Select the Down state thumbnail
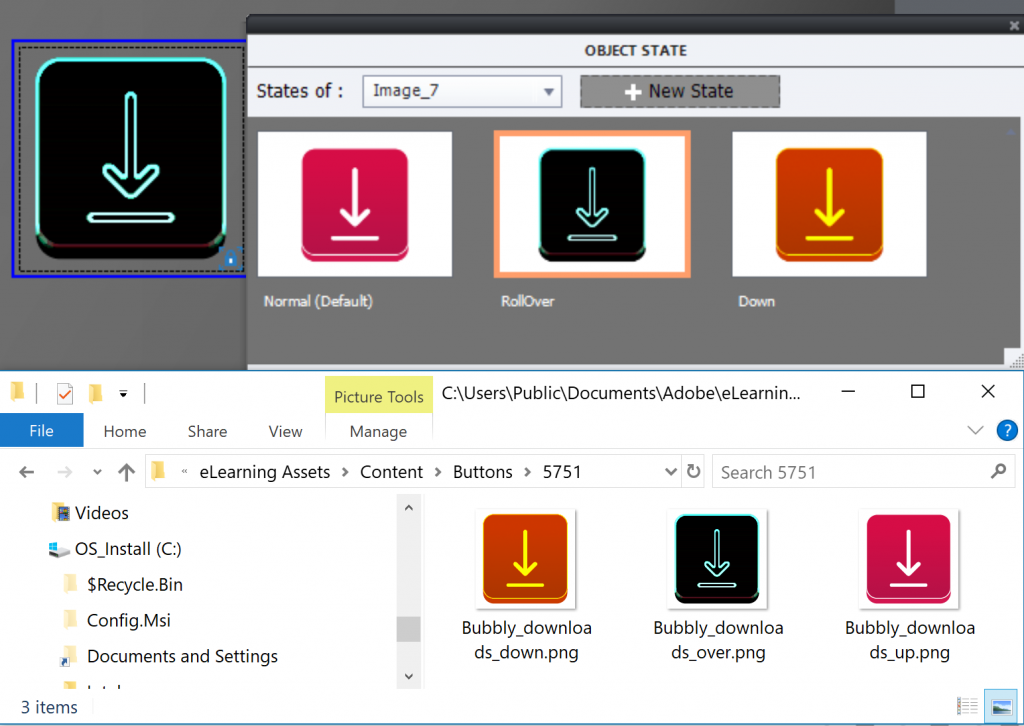This screenshot has width=1024, height=726. [829, 204]
